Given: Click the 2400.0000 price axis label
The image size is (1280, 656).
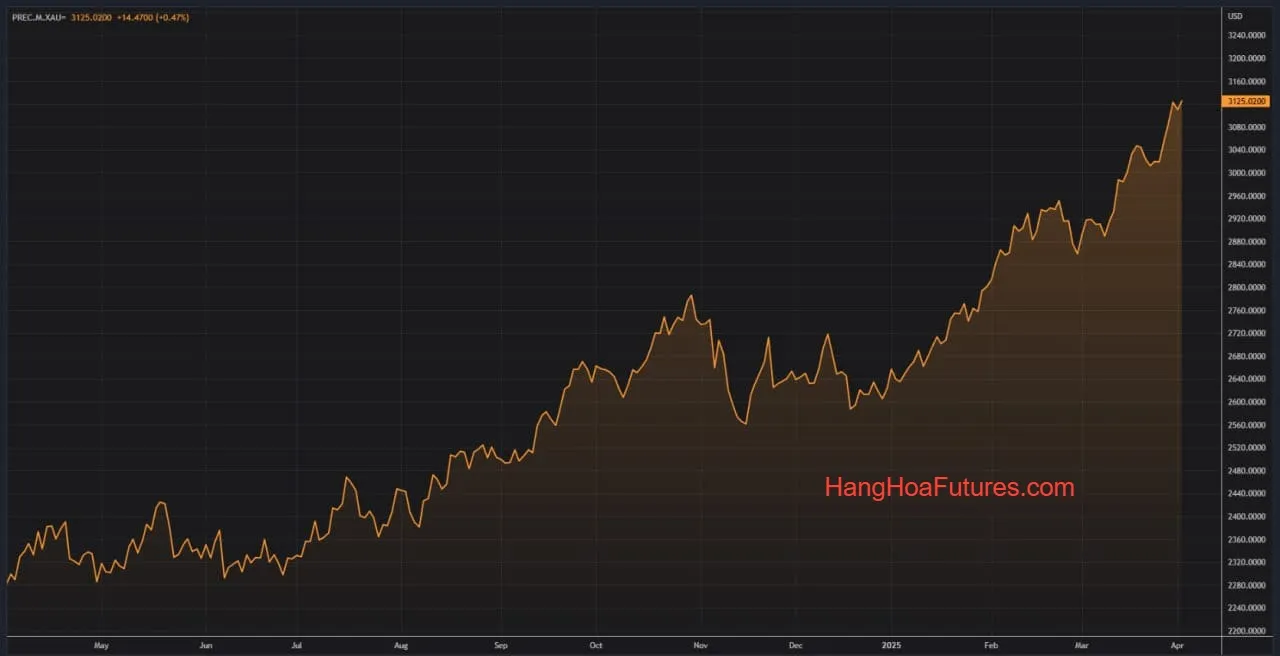Looking at the screenshot, I should (1246, 517).
